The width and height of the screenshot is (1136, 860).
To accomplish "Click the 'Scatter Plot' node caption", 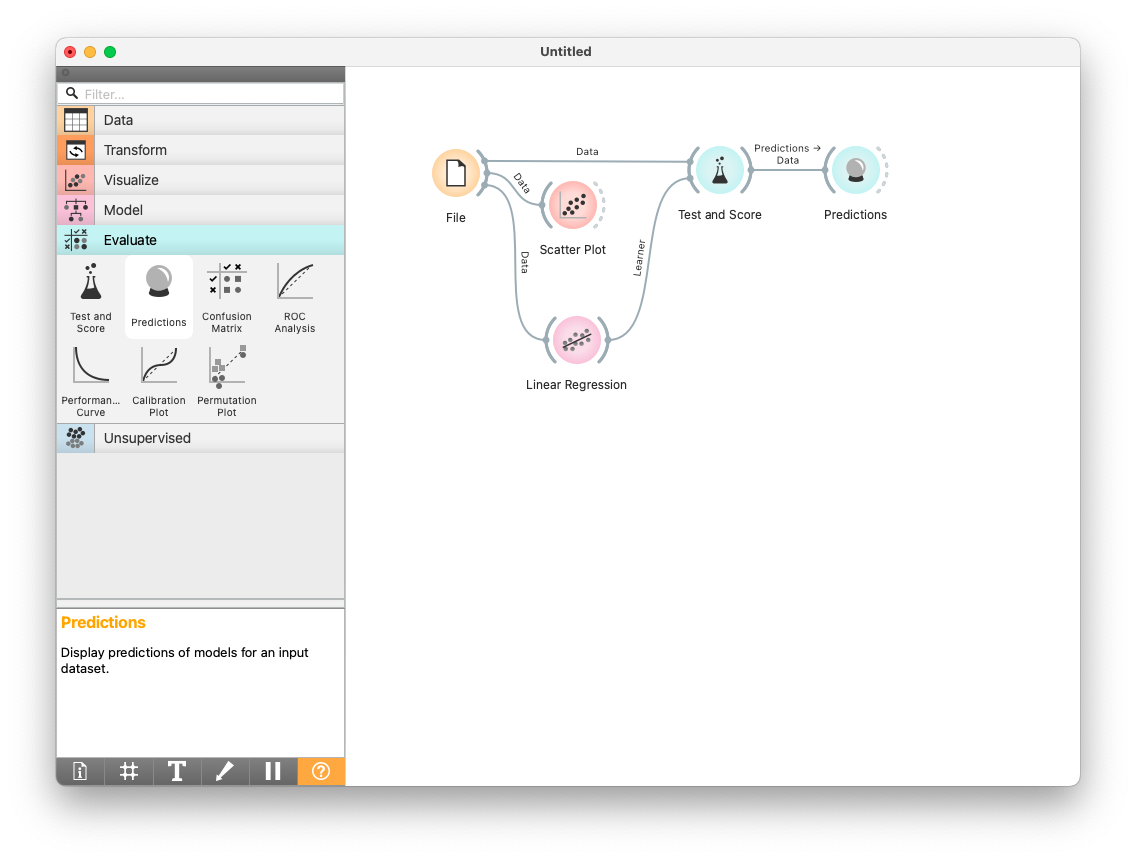I will click(x=573, y=250).
